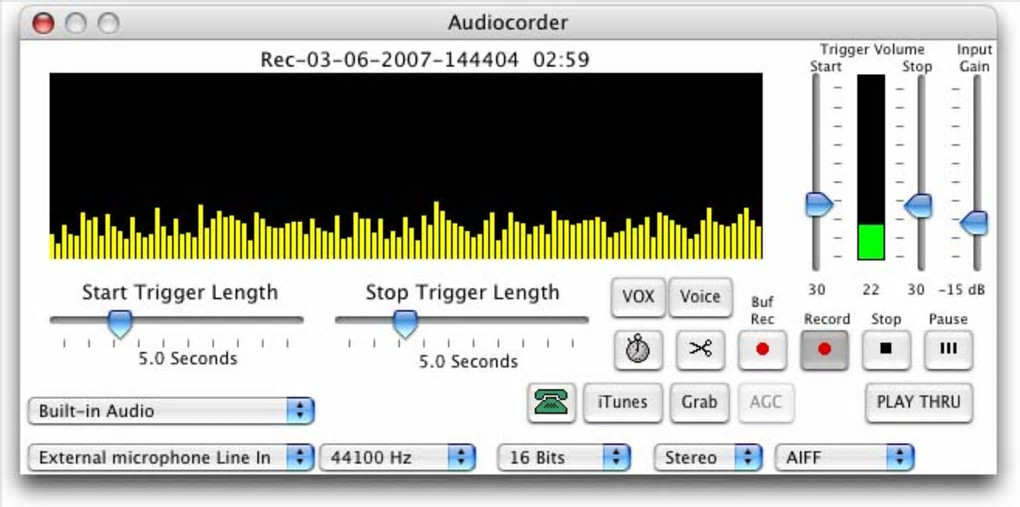
Task: Click the green telephone icon button
Action: coord(552,403)
